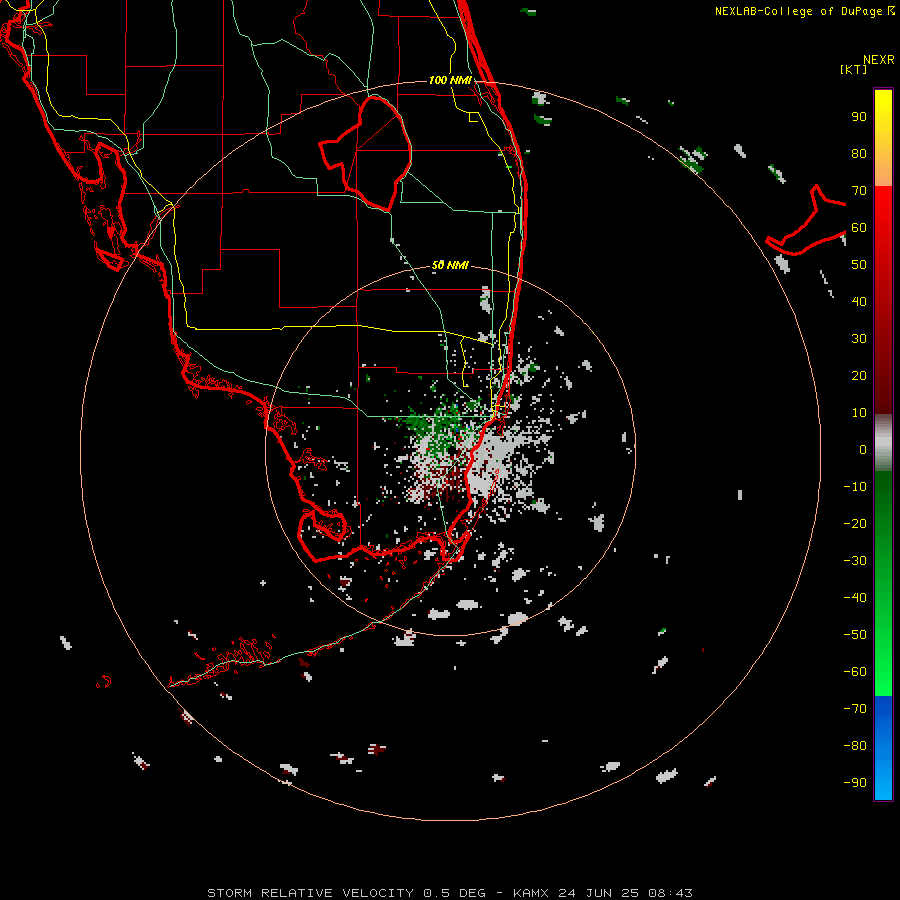Click the -80 value on the velocity scale

(x=855, y=746)
